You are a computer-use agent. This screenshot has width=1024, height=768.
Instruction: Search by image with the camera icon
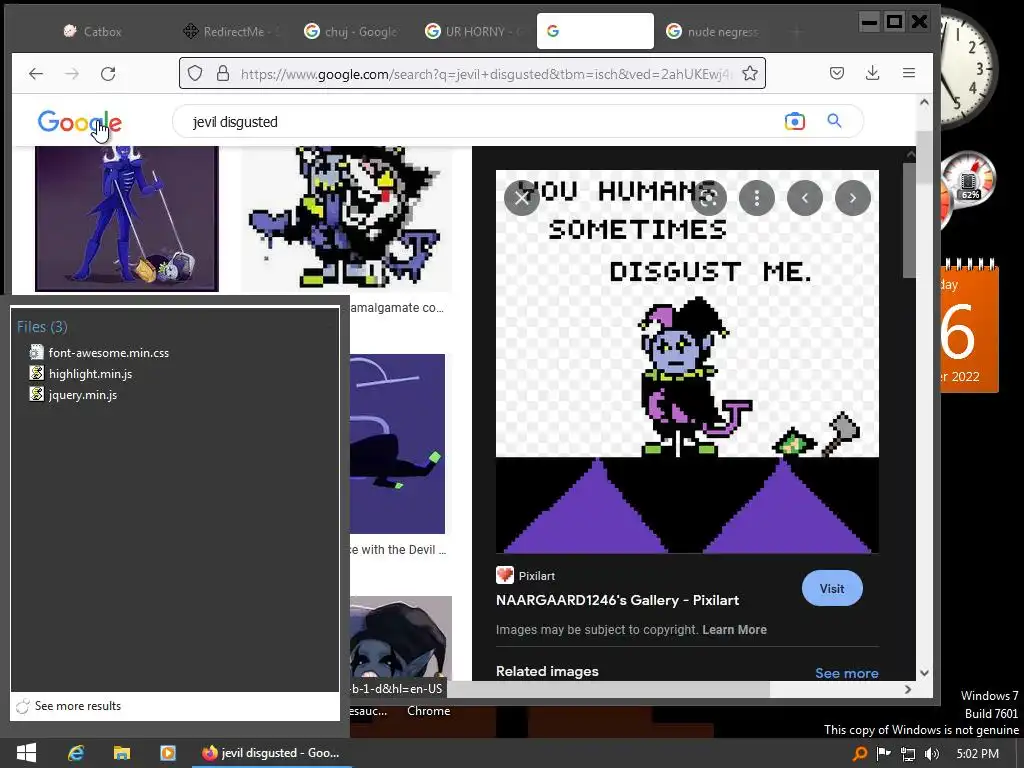(x=795, y=121)
